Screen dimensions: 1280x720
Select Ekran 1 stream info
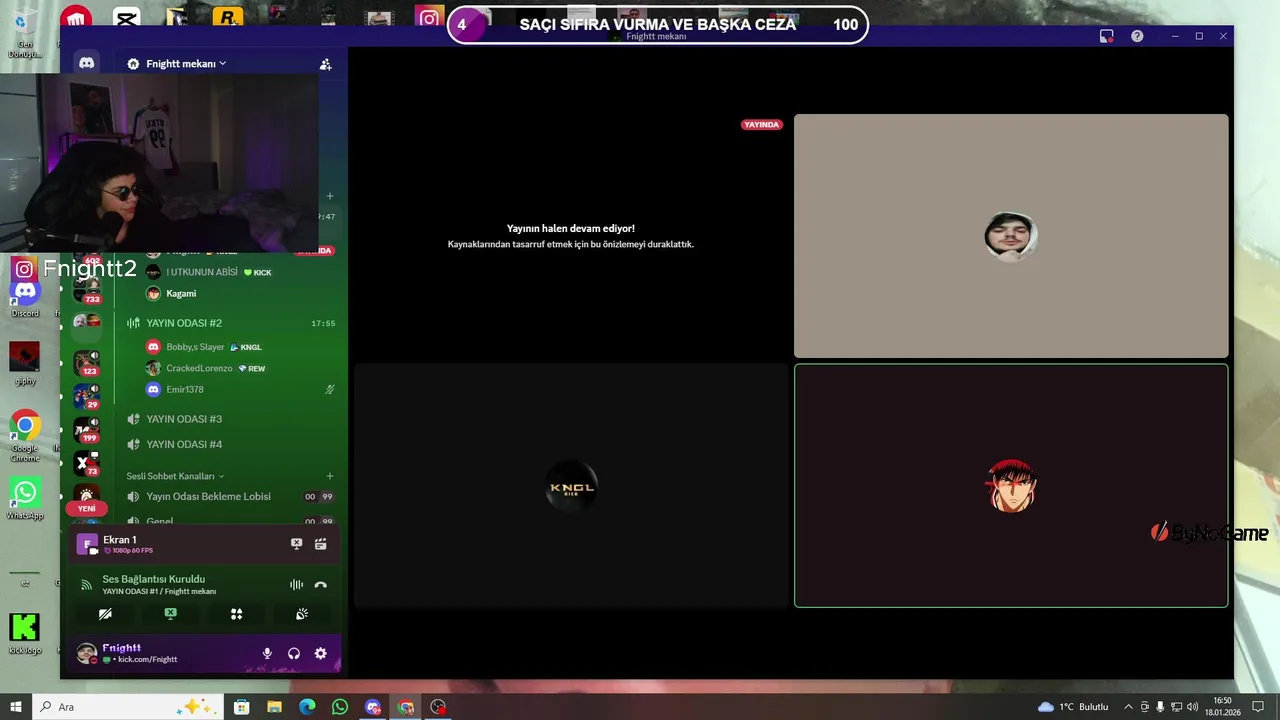[x=128, y=544]
